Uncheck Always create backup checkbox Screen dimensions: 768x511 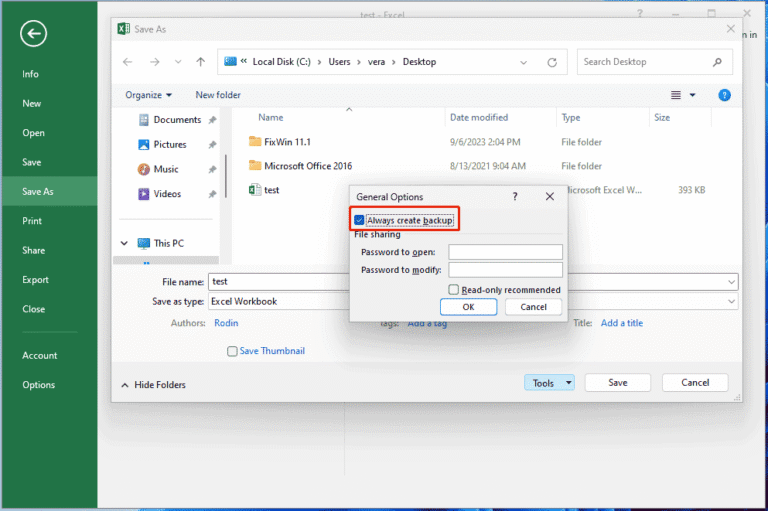pos(359,220)
